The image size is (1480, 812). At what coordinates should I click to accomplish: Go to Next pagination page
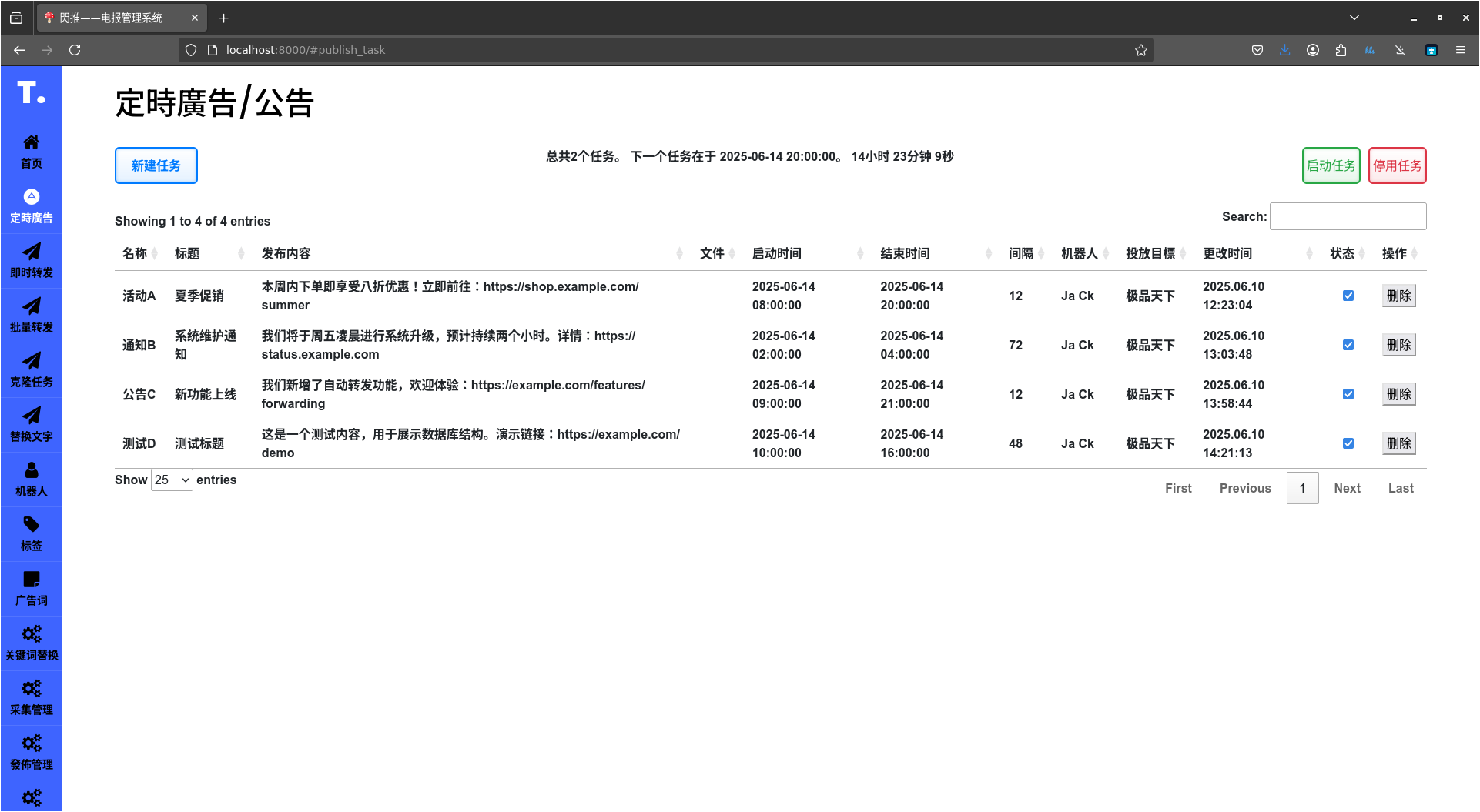click(x=1347, y=488)
